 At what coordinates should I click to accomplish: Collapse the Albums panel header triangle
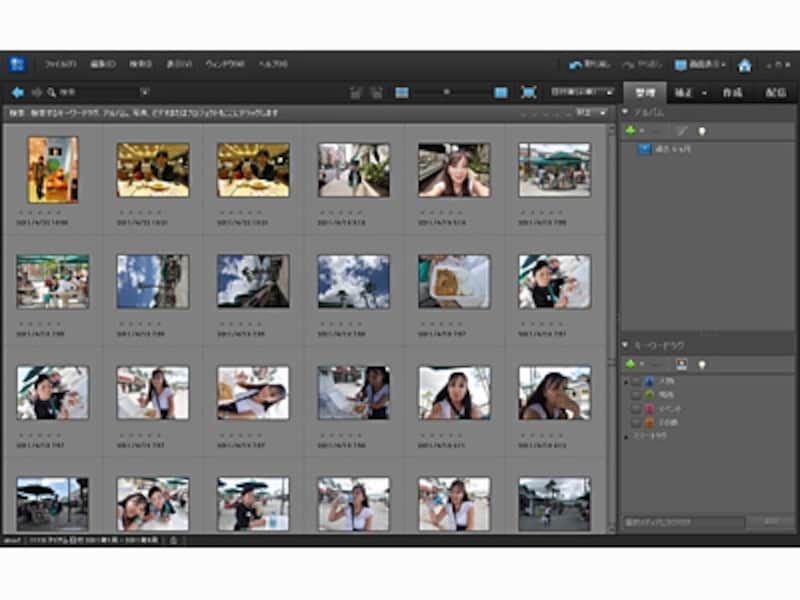[625, 112]
